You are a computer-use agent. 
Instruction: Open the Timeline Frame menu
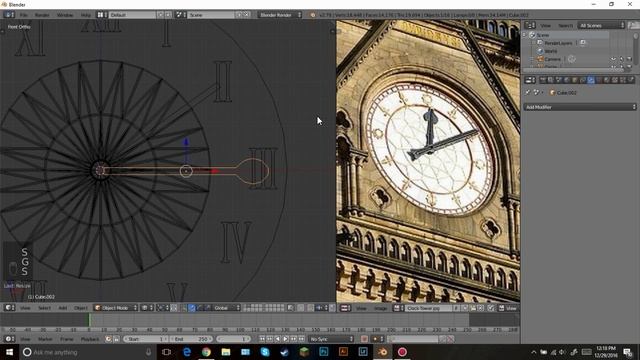[67, 339]
